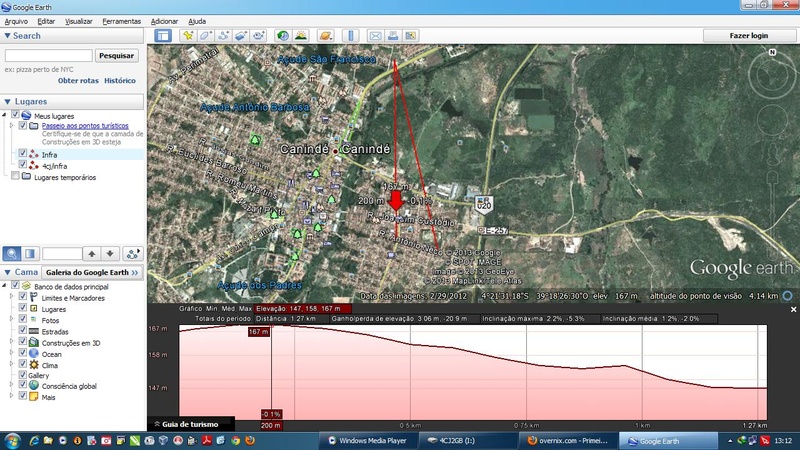Launch Adobe Reader from taskbar

coord(207,440)
